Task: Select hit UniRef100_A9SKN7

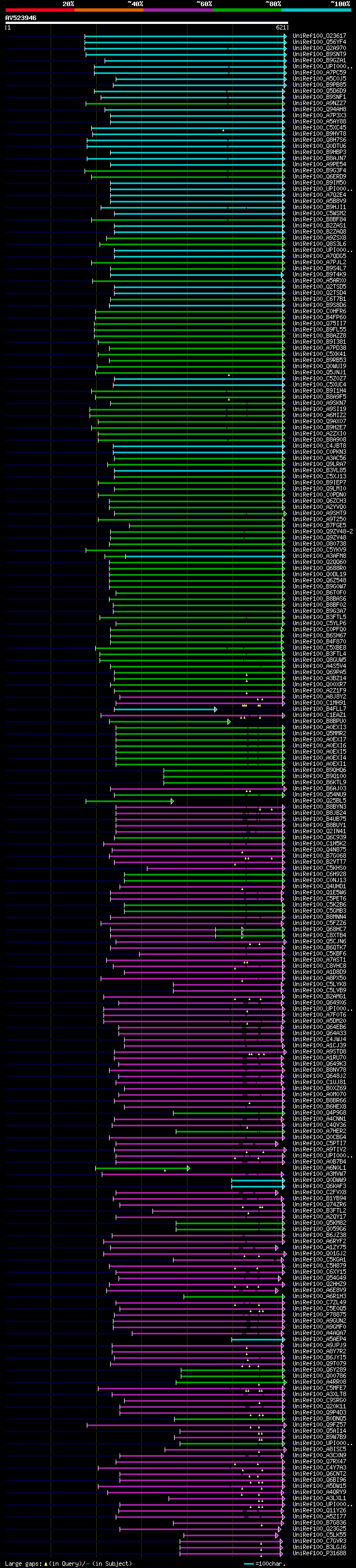Action: [x=319, y=403]
